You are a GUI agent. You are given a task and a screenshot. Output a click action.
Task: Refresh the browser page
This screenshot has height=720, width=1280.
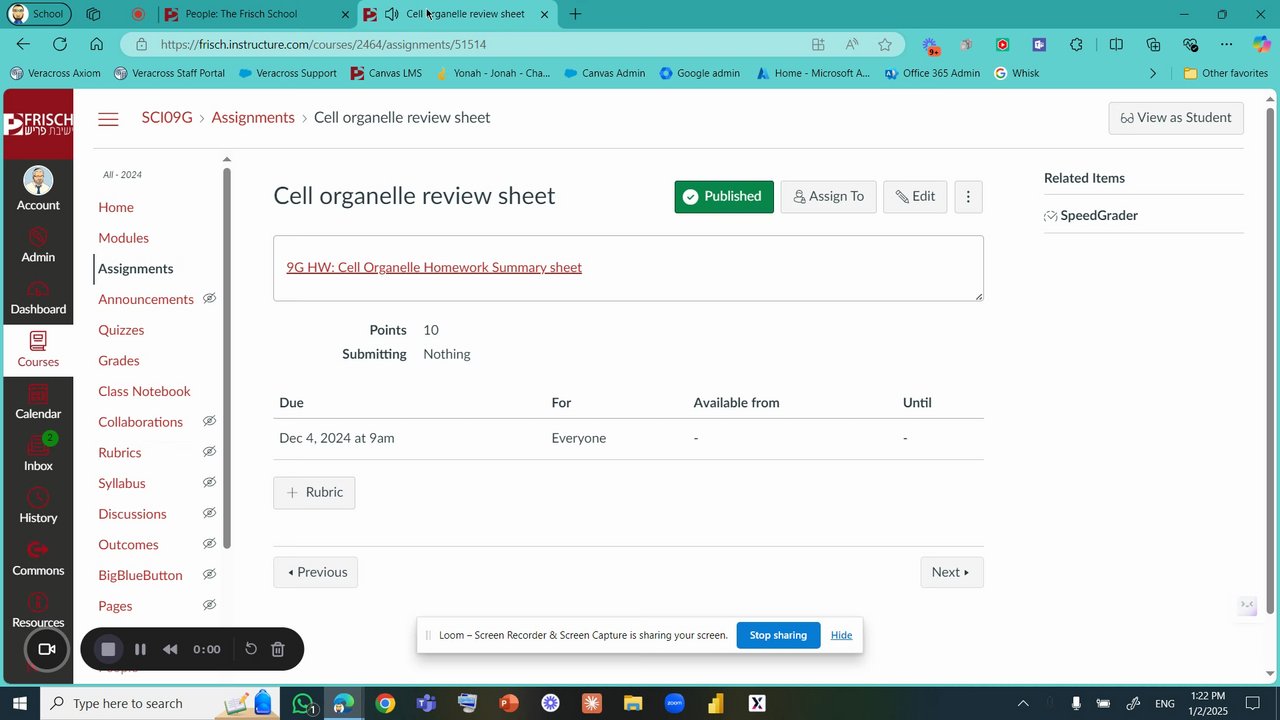[x=60, y=44]
